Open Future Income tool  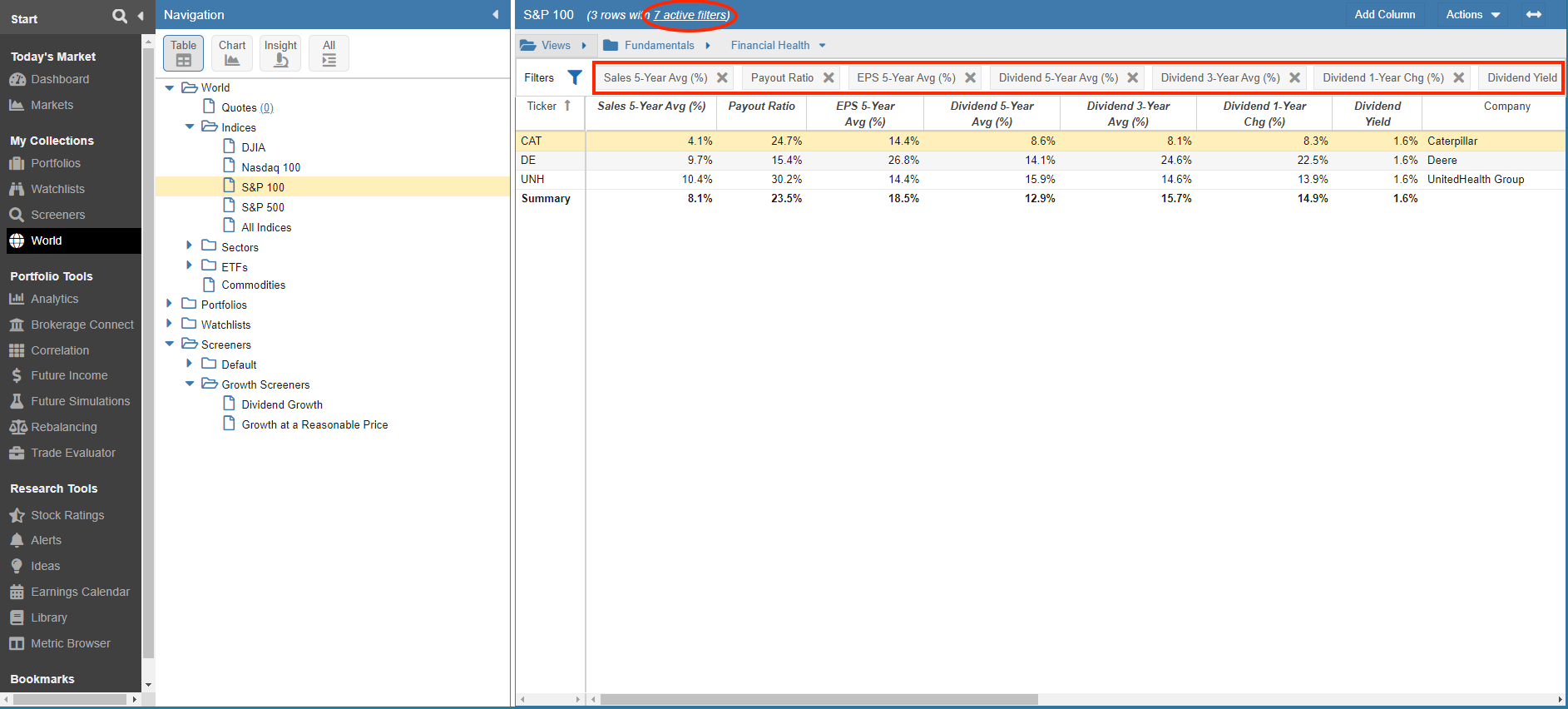coord(69,375)
